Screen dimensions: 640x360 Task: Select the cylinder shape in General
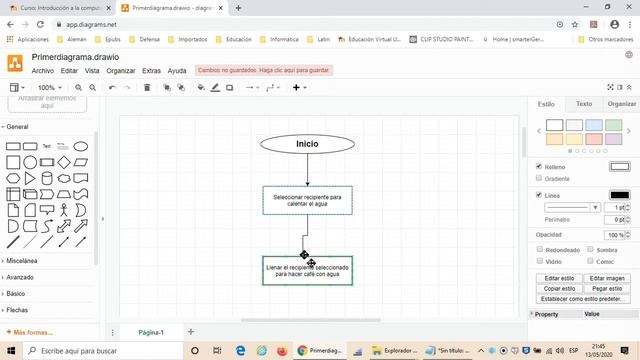pyautogui.click(x=47, y=178)
